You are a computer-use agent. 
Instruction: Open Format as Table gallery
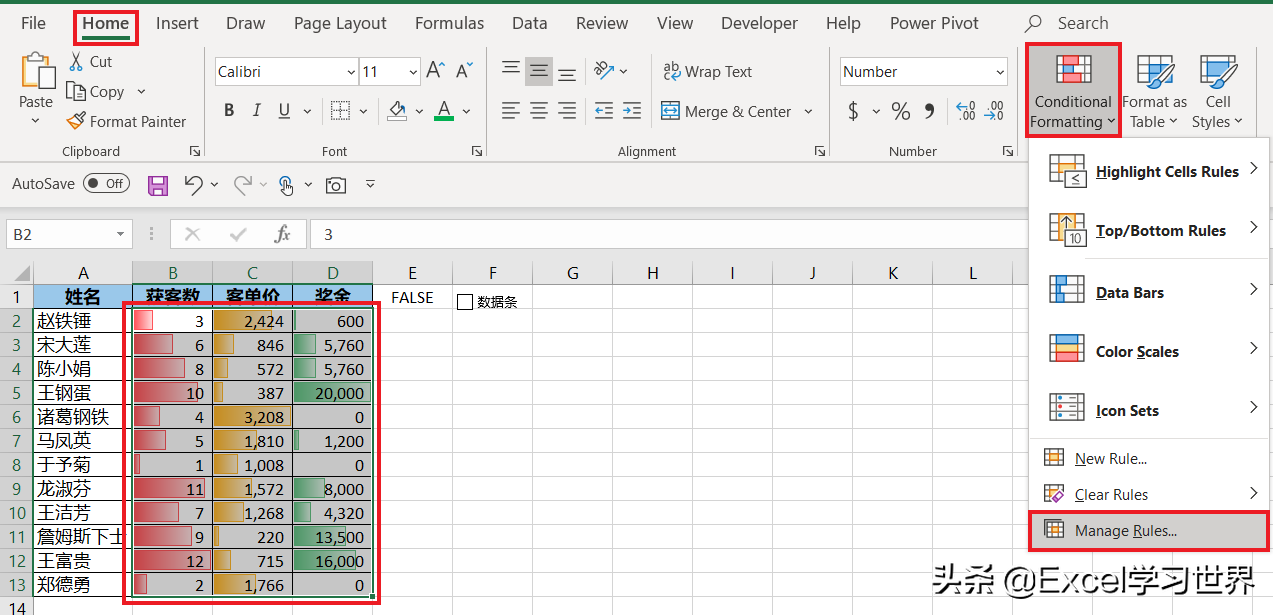click(x=1154, y=90)
